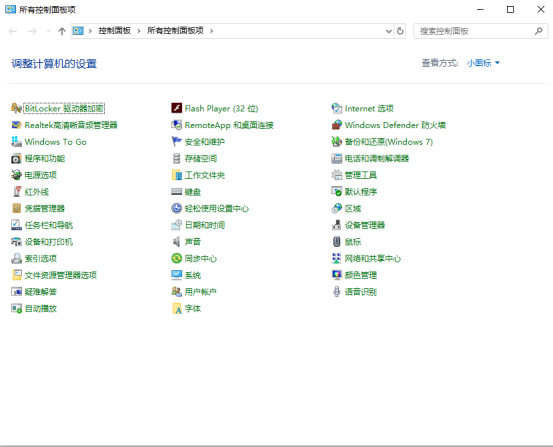Open the 键盘 text link
The image size is (553, 447).
(x=193, y=192)
